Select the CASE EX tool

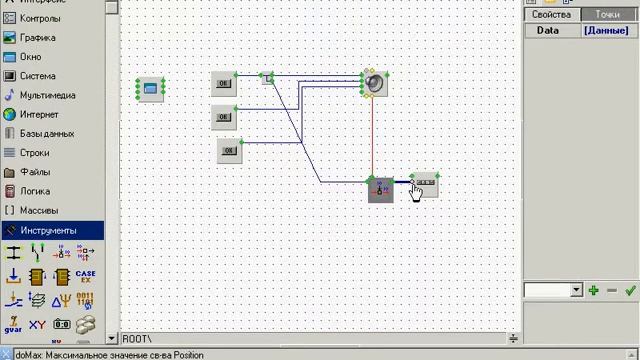85,277
